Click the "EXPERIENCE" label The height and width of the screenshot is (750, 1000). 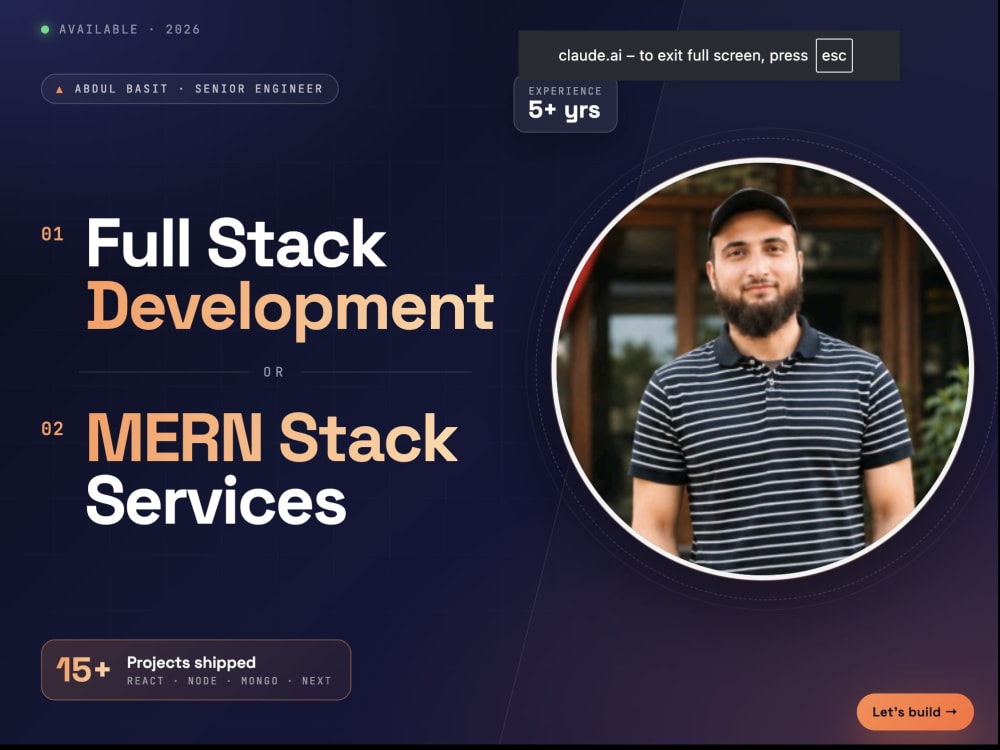click(565, 91)
